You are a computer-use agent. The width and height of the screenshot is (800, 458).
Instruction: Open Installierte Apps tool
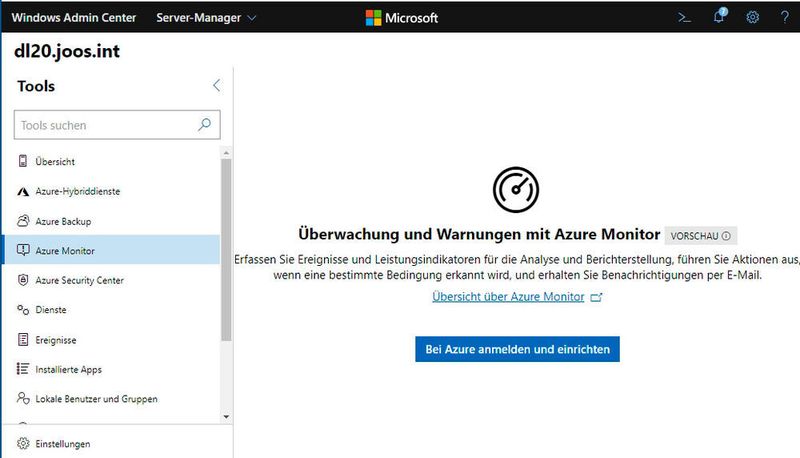[x=111, y=369]
